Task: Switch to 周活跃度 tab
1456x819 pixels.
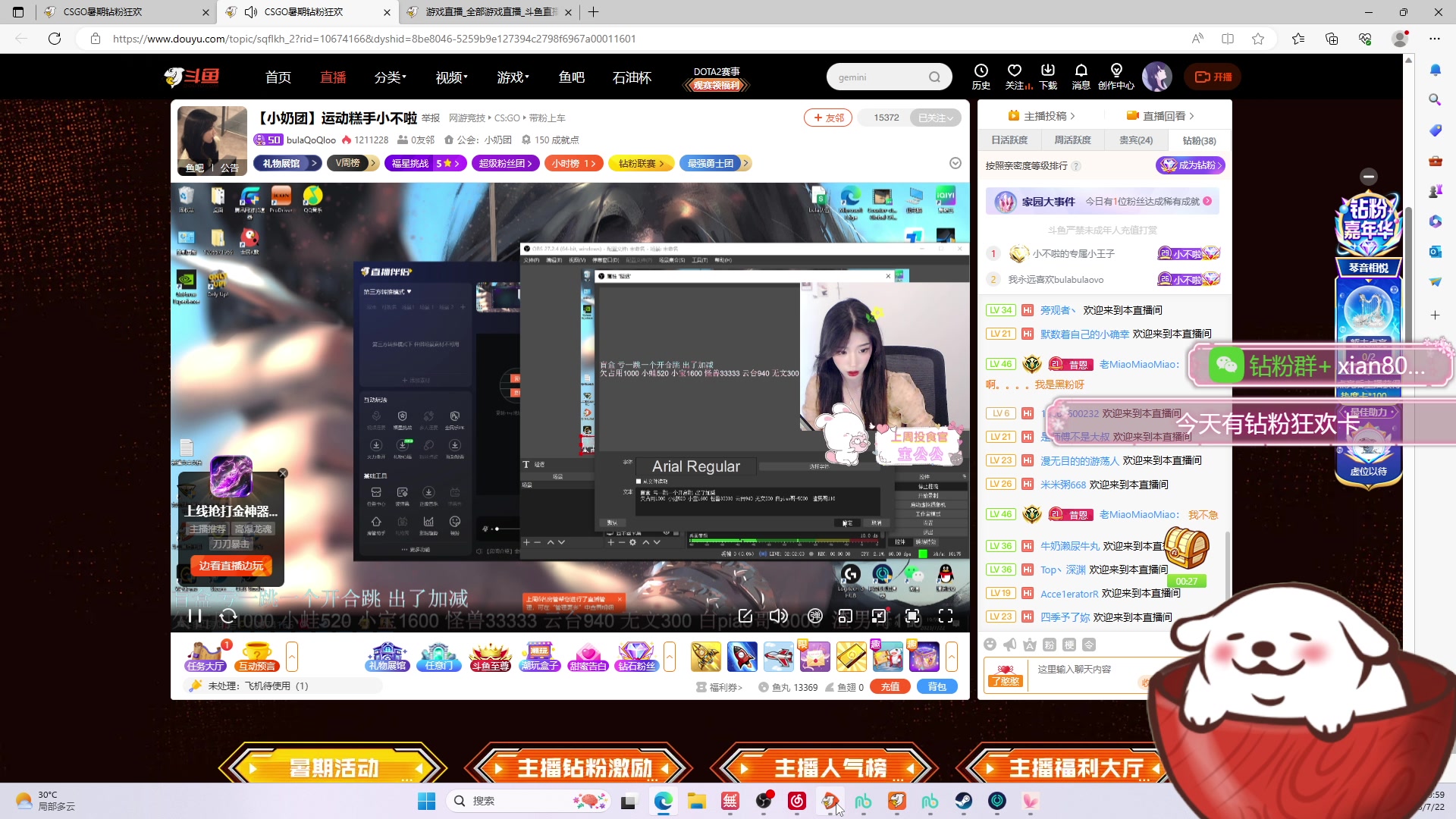Action: (x=1072, y=140)
